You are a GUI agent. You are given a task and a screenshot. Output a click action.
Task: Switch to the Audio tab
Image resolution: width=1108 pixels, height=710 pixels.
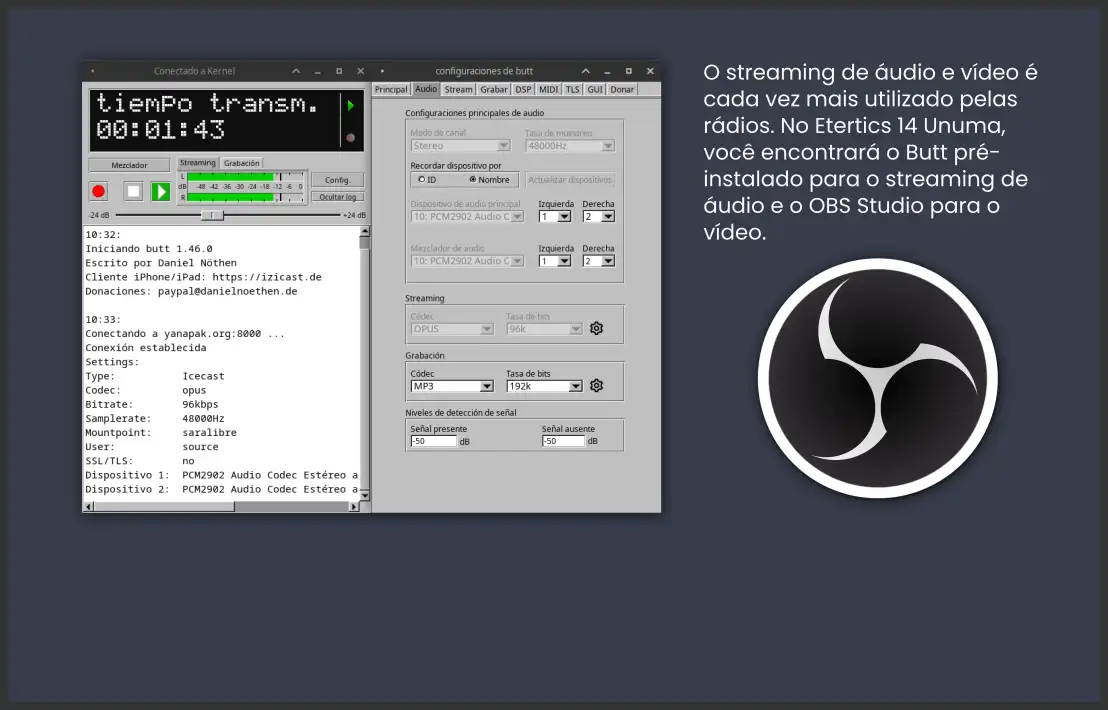pos(425,89)
